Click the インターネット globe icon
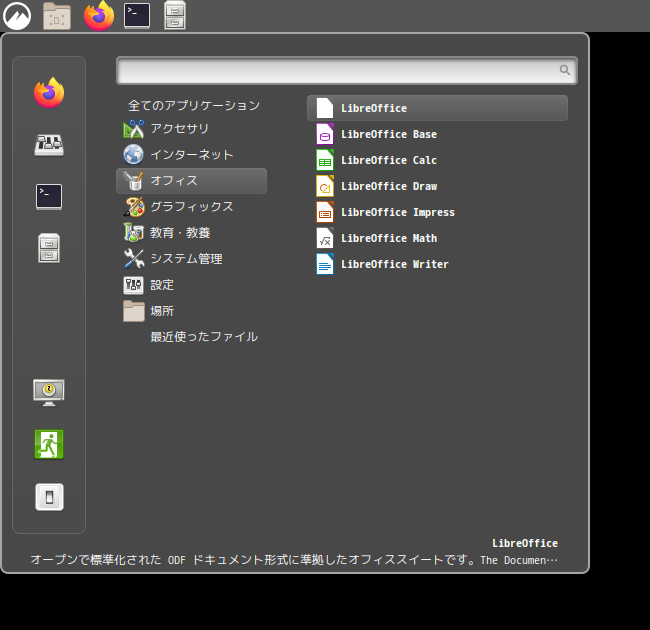Screen dimensions: 650x630 [133, 155]
